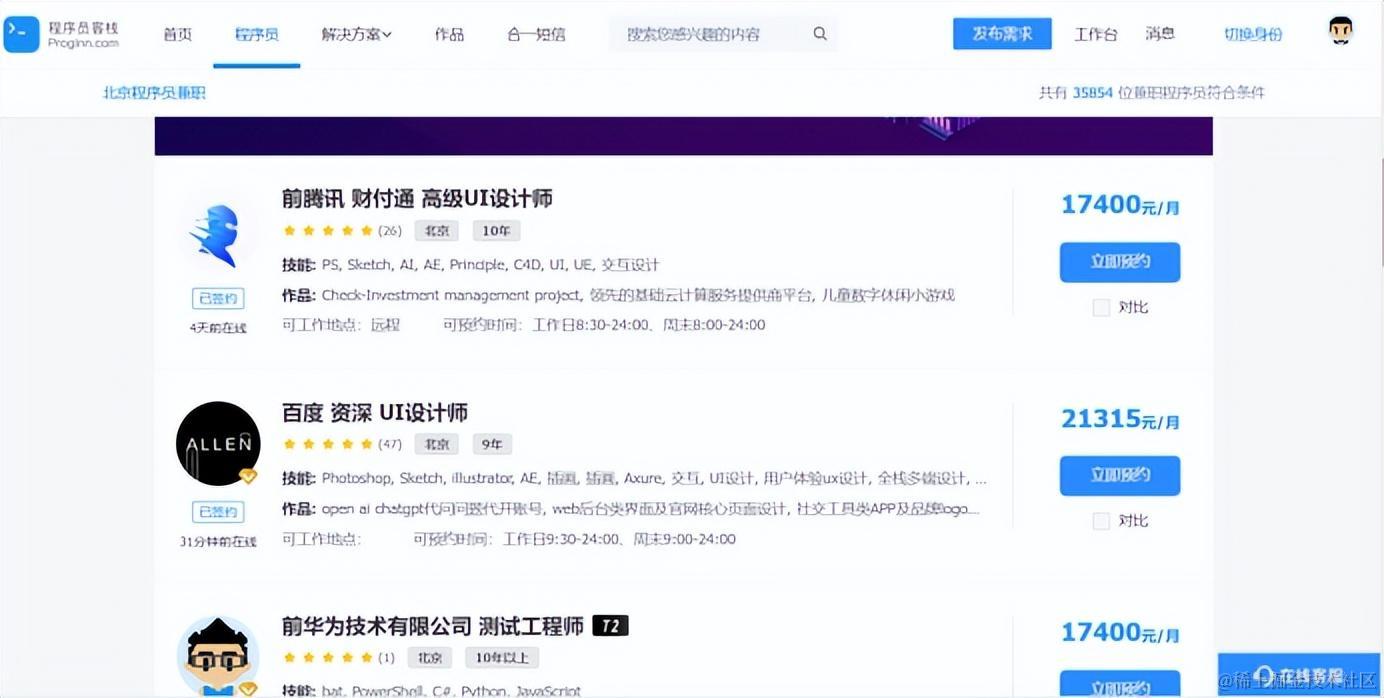Open the user avatar menu
This screenshot has width=1384, height=698.
coord(1340,31)
